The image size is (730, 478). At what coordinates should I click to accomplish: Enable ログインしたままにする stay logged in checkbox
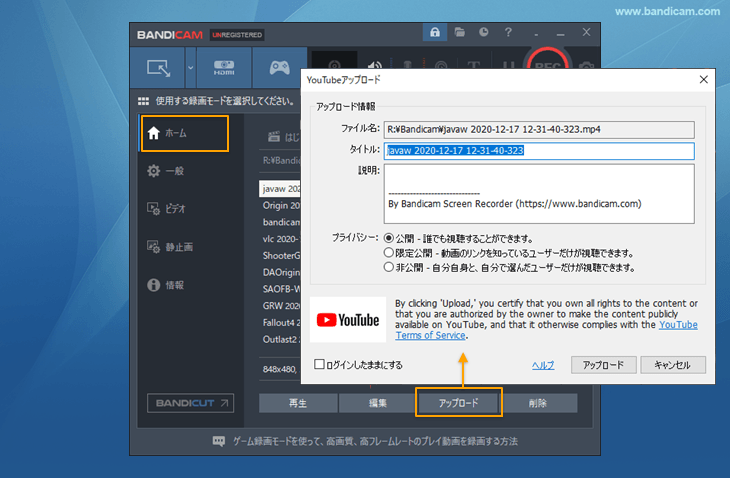click(x=319, y=364)
